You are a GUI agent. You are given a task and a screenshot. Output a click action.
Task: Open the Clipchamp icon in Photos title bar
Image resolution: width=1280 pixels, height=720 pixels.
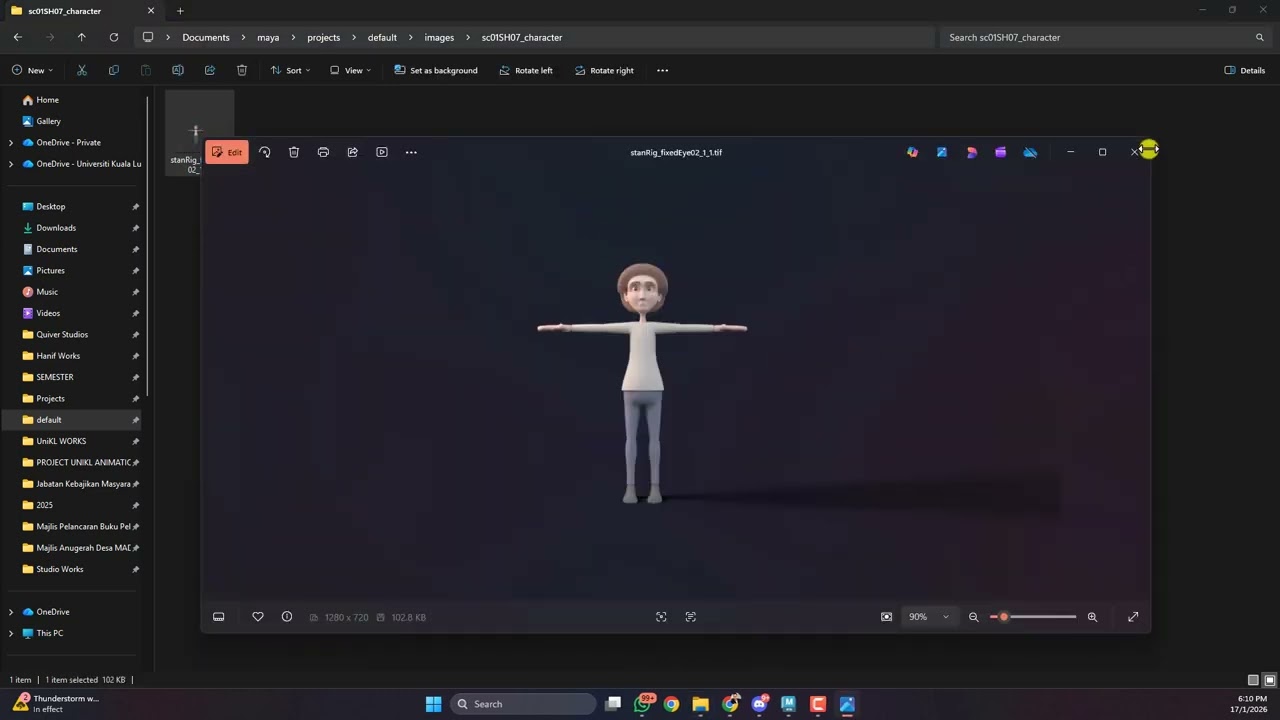pos(1001,152)
